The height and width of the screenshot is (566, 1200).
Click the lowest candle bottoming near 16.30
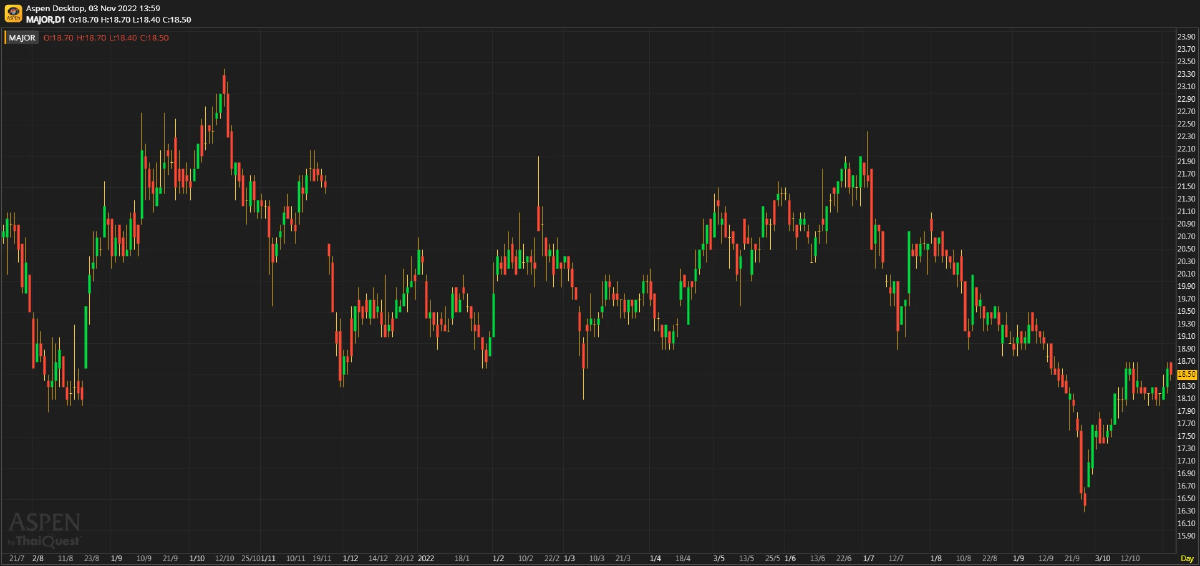[1085, 498]
